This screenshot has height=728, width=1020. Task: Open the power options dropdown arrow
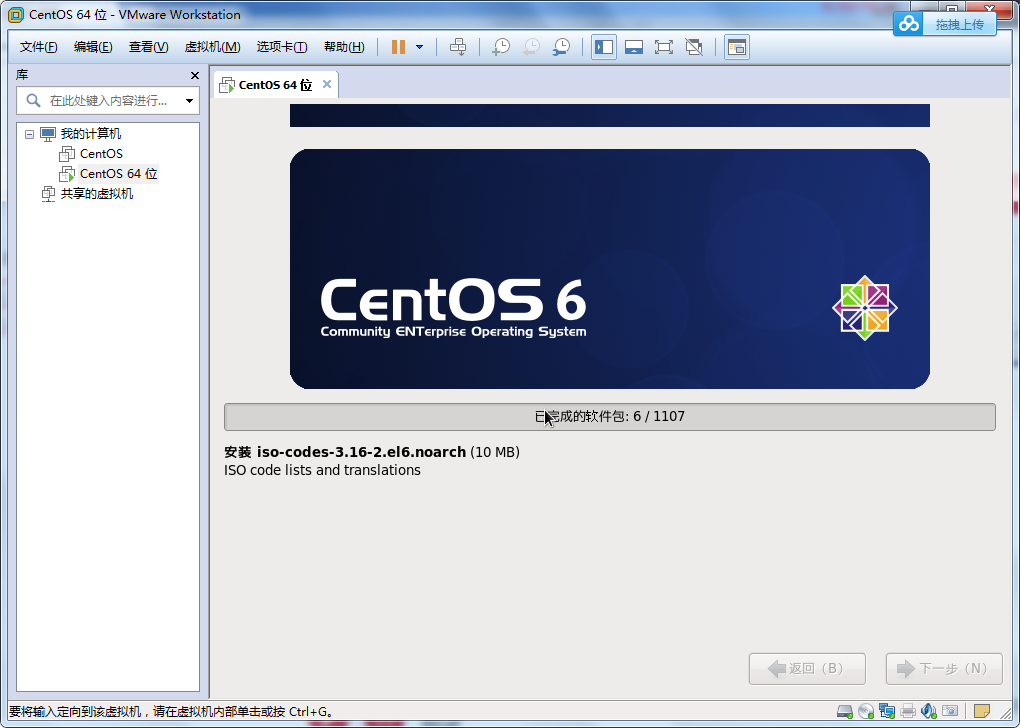tap(420, 47)
